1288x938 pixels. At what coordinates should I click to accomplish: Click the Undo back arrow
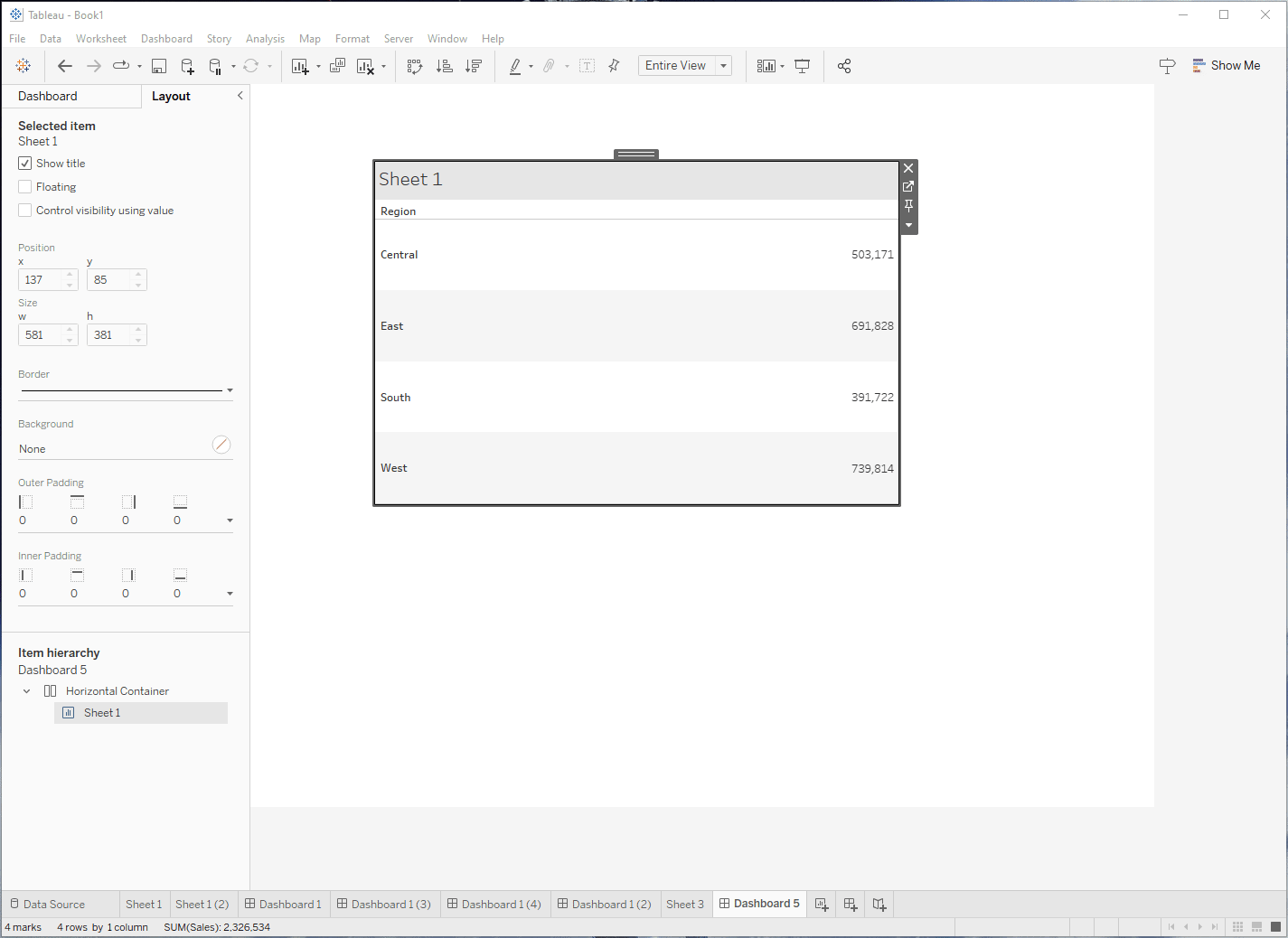point(65,66)
